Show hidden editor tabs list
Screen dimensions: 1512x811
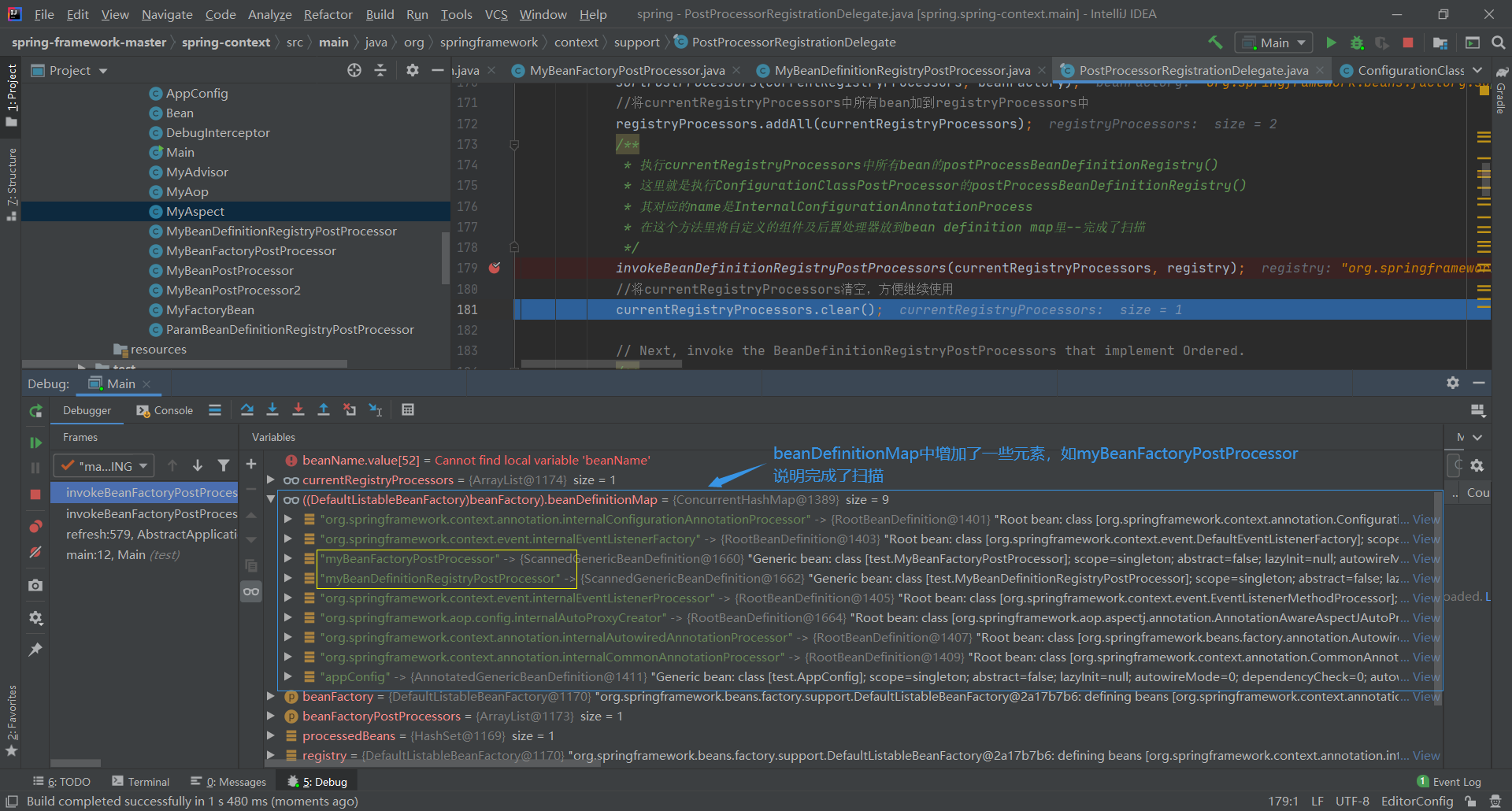[1477, 70]
